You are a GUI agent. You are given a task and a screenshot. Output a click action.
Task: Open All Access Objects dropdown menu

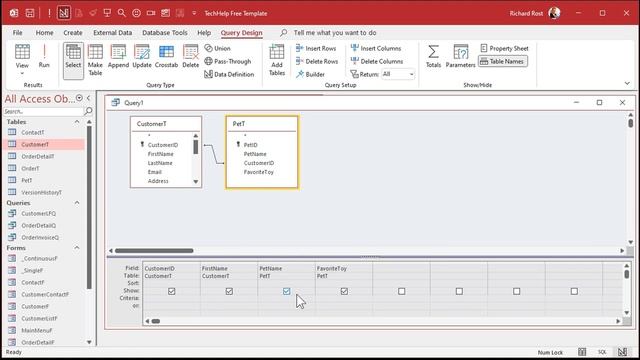click(79, 98)
